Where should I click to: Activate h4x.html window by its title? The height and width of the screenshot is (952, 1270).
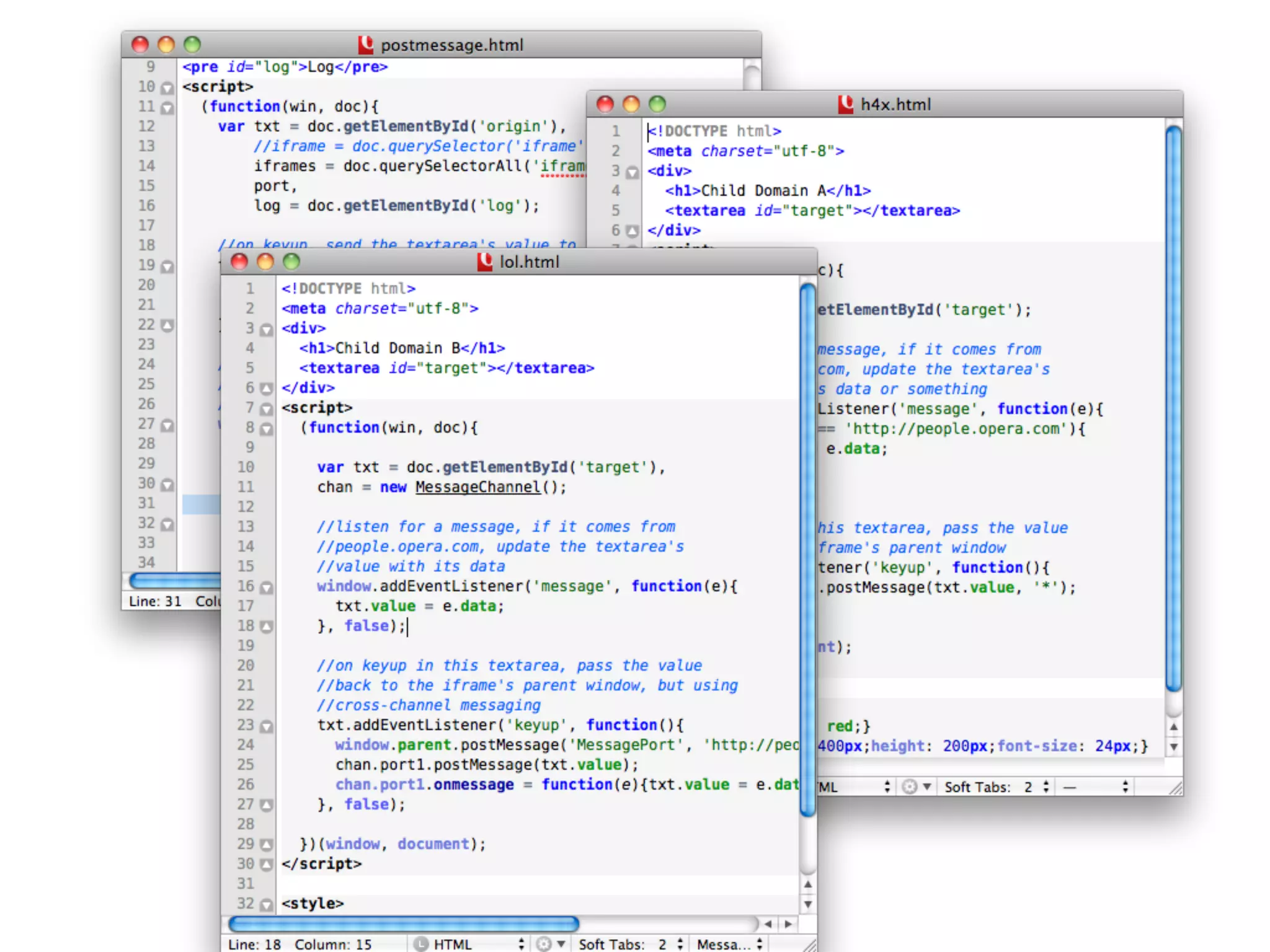895,104
